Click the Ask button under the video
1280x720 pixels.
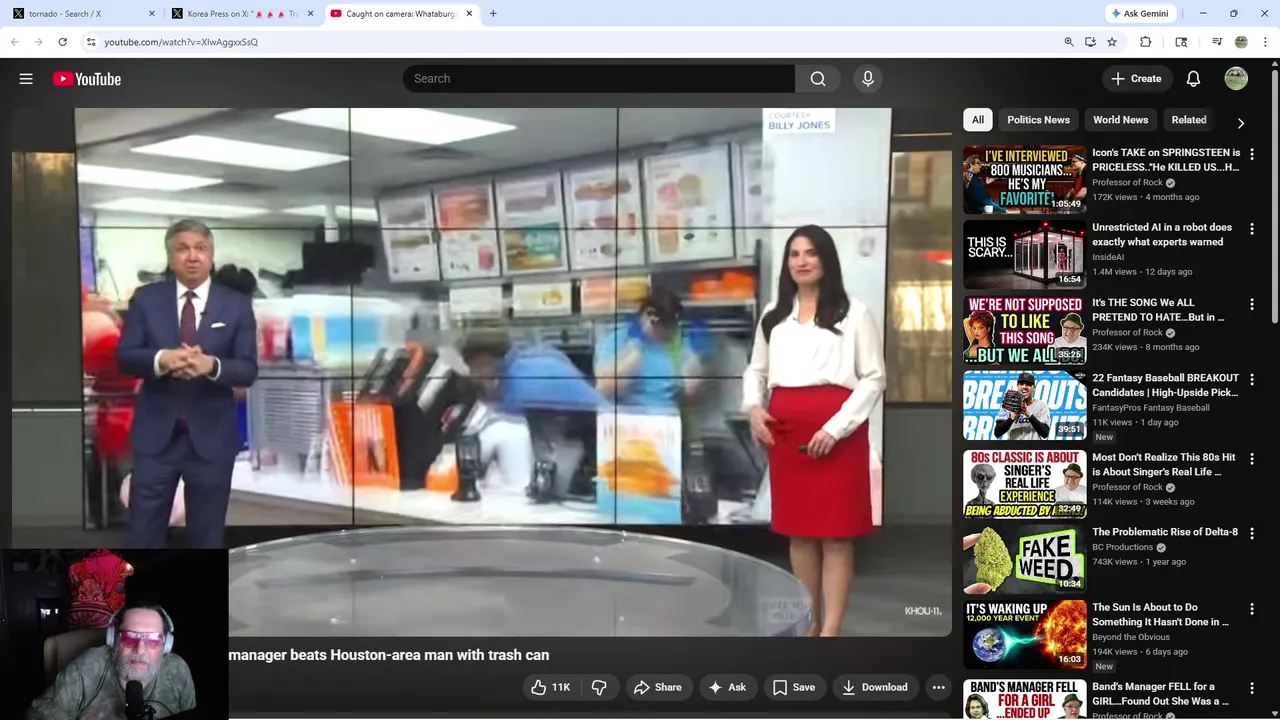point(728,687)
